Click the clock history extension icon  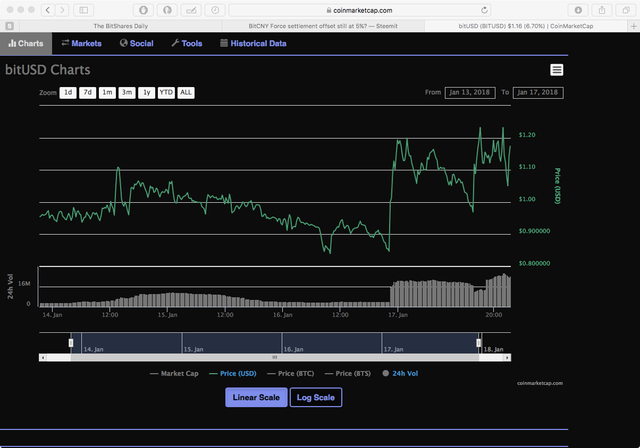pos(215,10)
